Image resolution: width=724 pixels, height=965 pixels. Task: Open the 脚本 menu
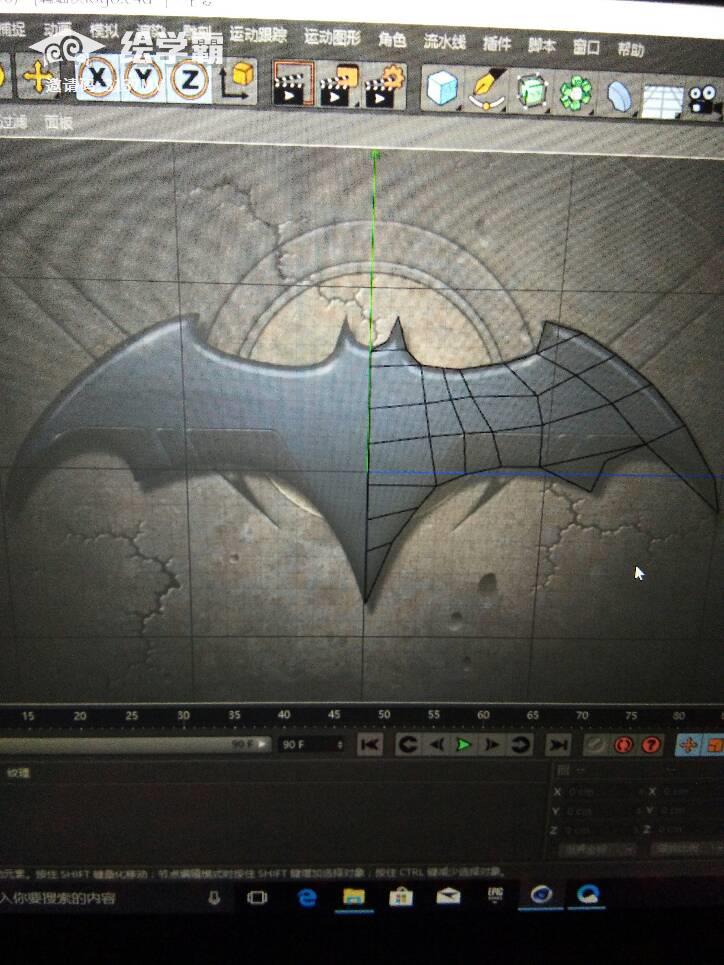click(x=542, y=46)
